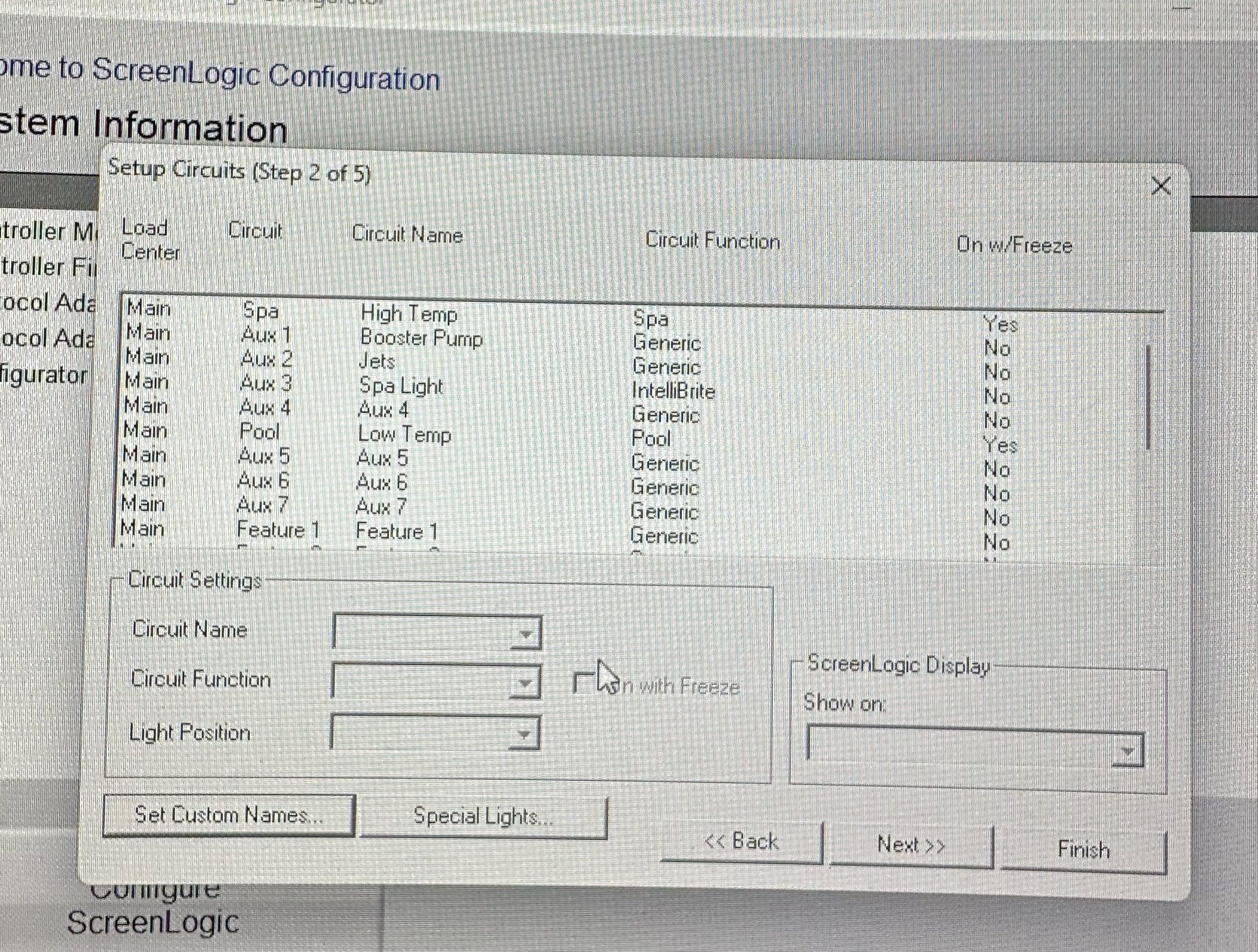The width and height of the screenshot is (1258, 952).
Task: Click the Load Center column header
Action: pyautogui.click(x=150, y=240)
